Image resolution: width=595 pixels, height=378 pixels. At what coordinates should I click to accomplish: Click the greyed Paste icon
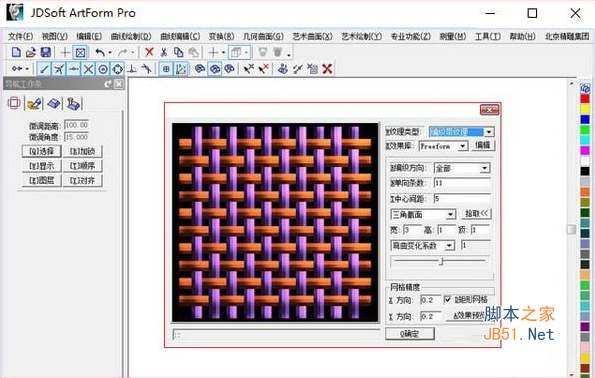coord(194,52)
